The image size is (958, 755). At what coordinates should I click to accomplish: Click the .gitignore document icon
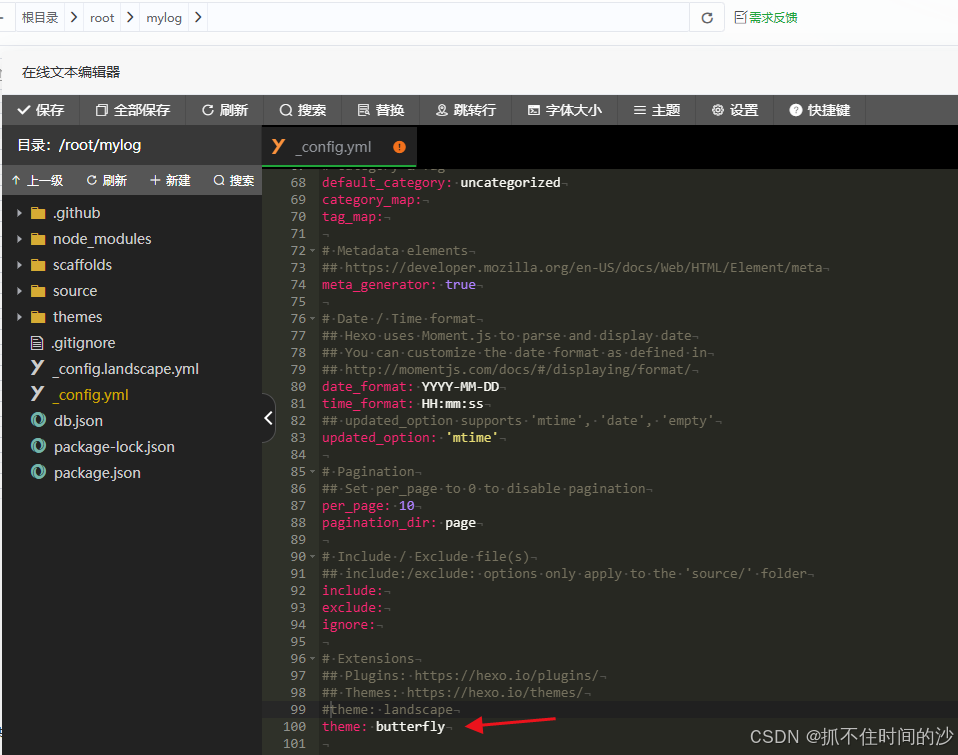click(x=37, y=343)
